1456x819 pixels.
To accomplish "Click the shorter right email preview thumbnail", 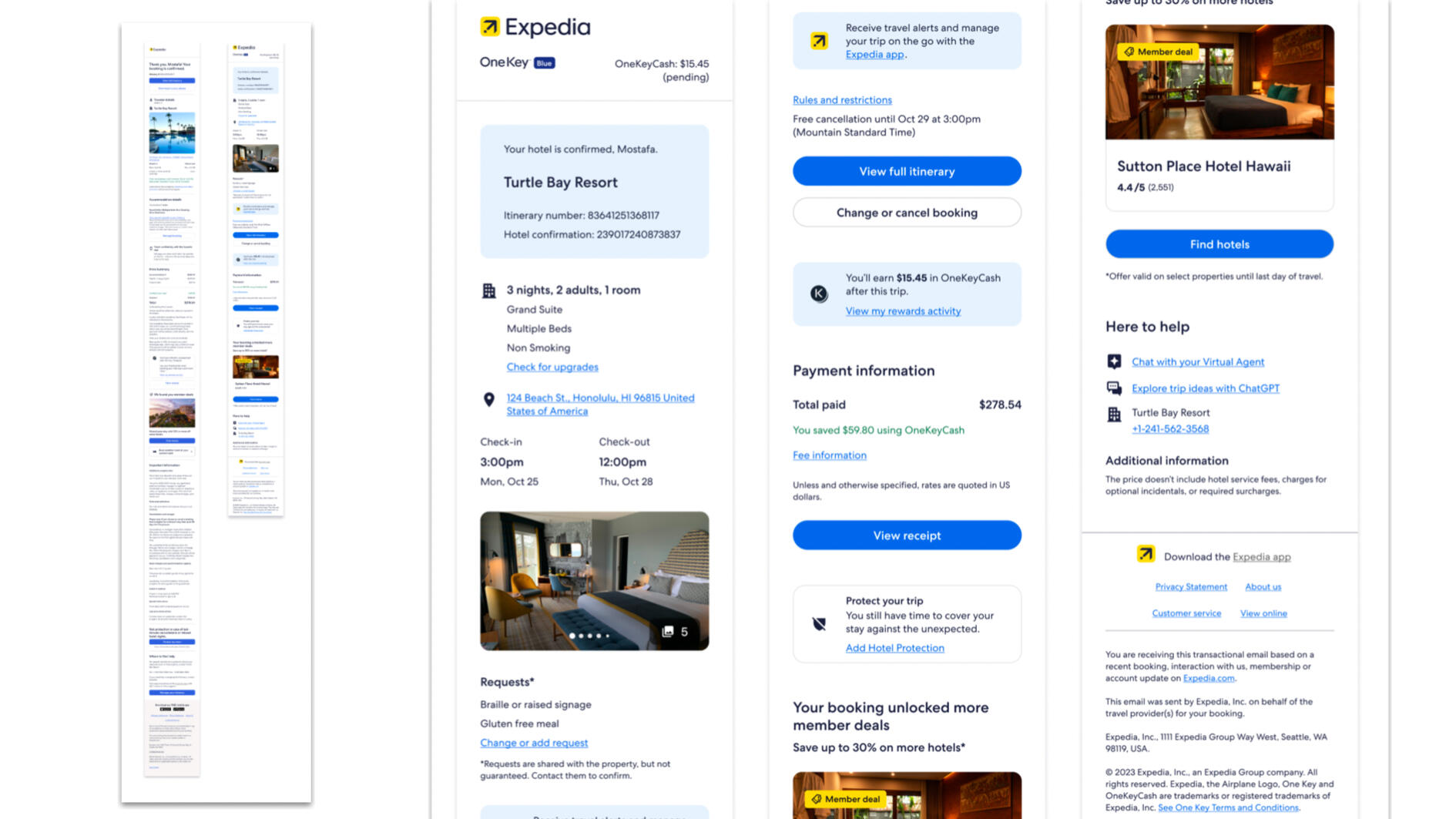I will [x=256, y=279].
